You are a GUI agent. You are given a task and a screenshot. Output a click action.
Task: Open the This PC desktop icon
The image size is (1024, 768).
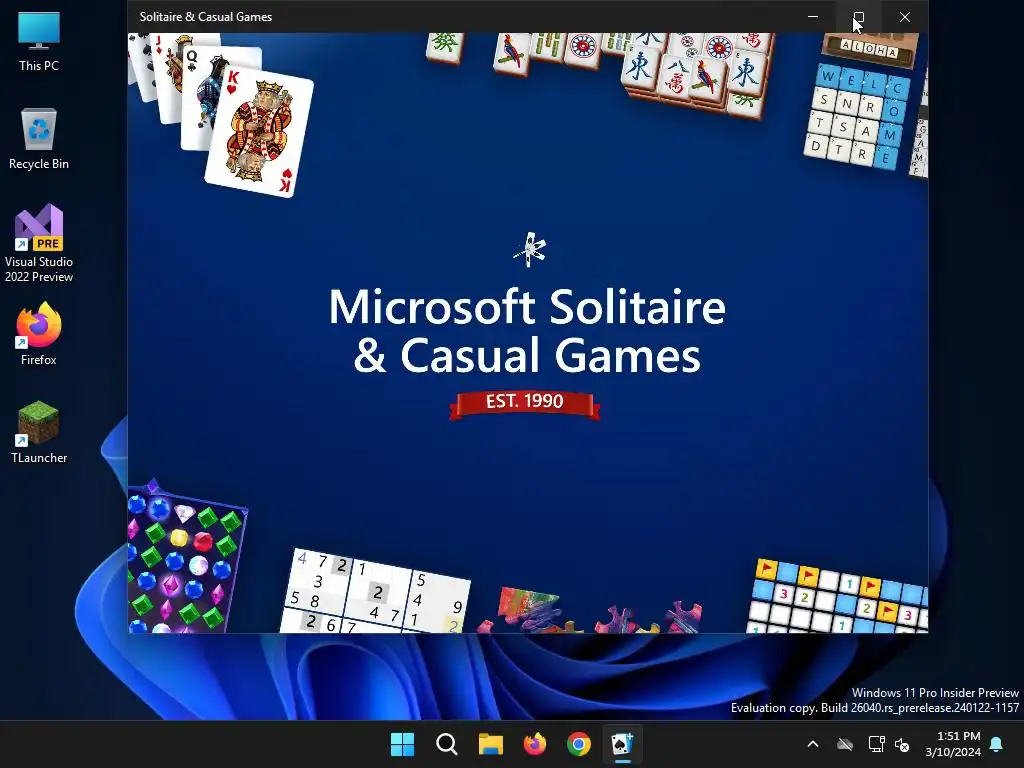coord(39,41)
